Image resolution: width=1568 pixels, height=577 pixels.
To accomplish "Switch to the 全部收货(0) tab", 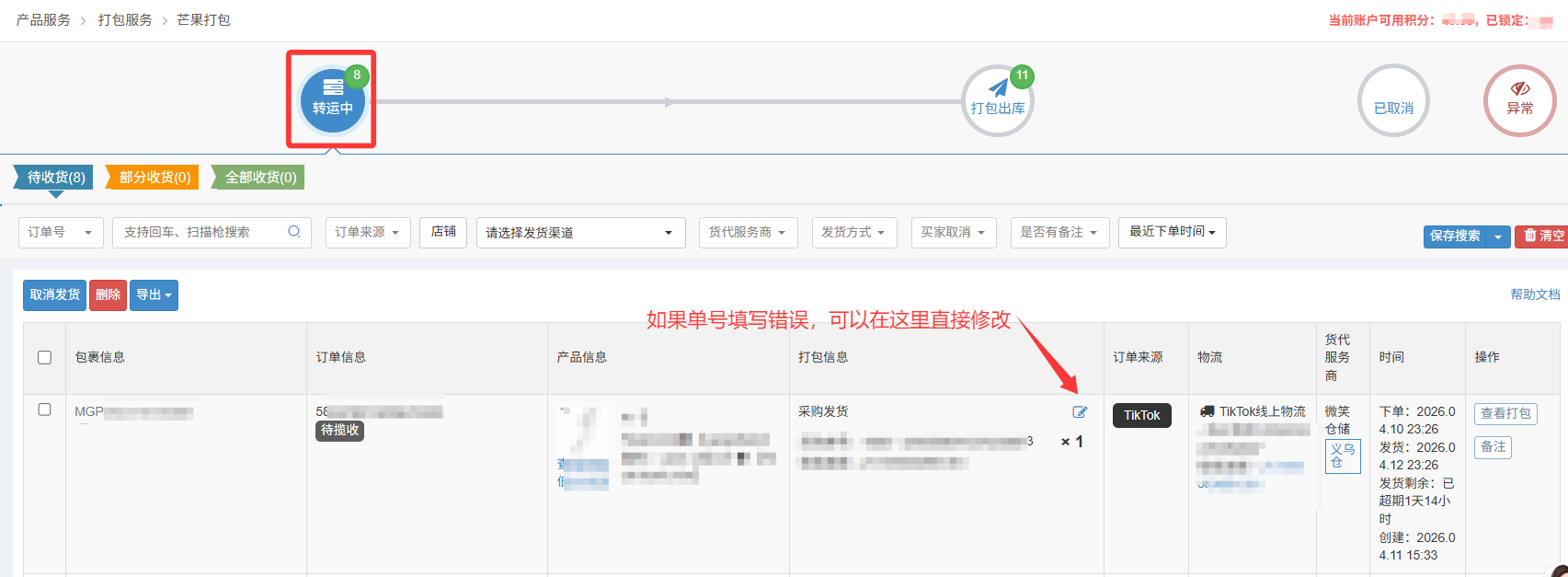I will click(259, 177).
